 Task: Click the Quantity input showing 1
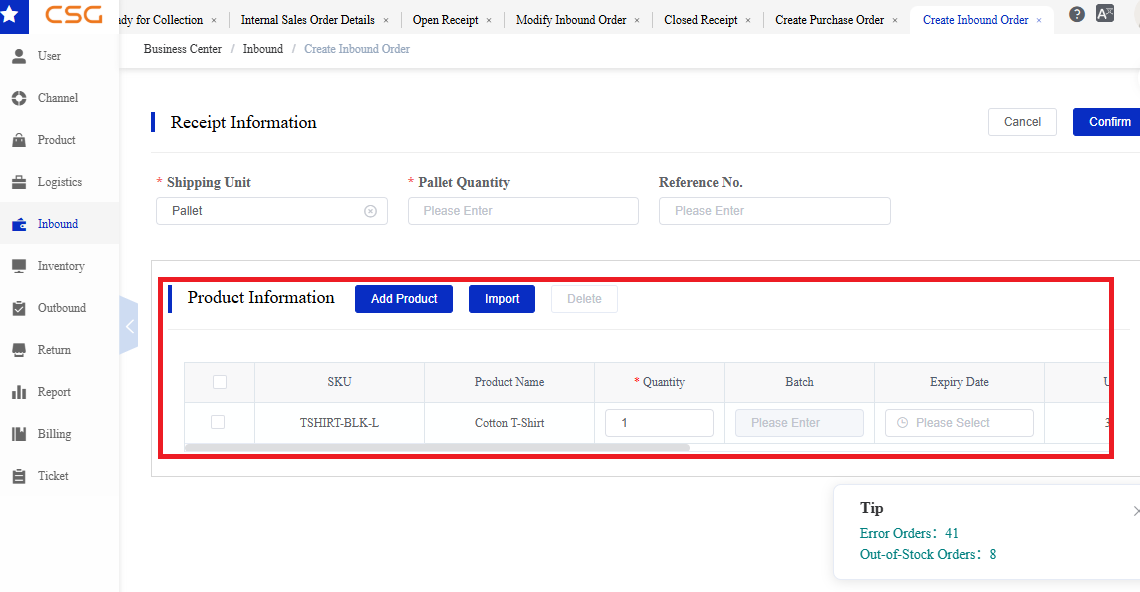coord(659,423)
